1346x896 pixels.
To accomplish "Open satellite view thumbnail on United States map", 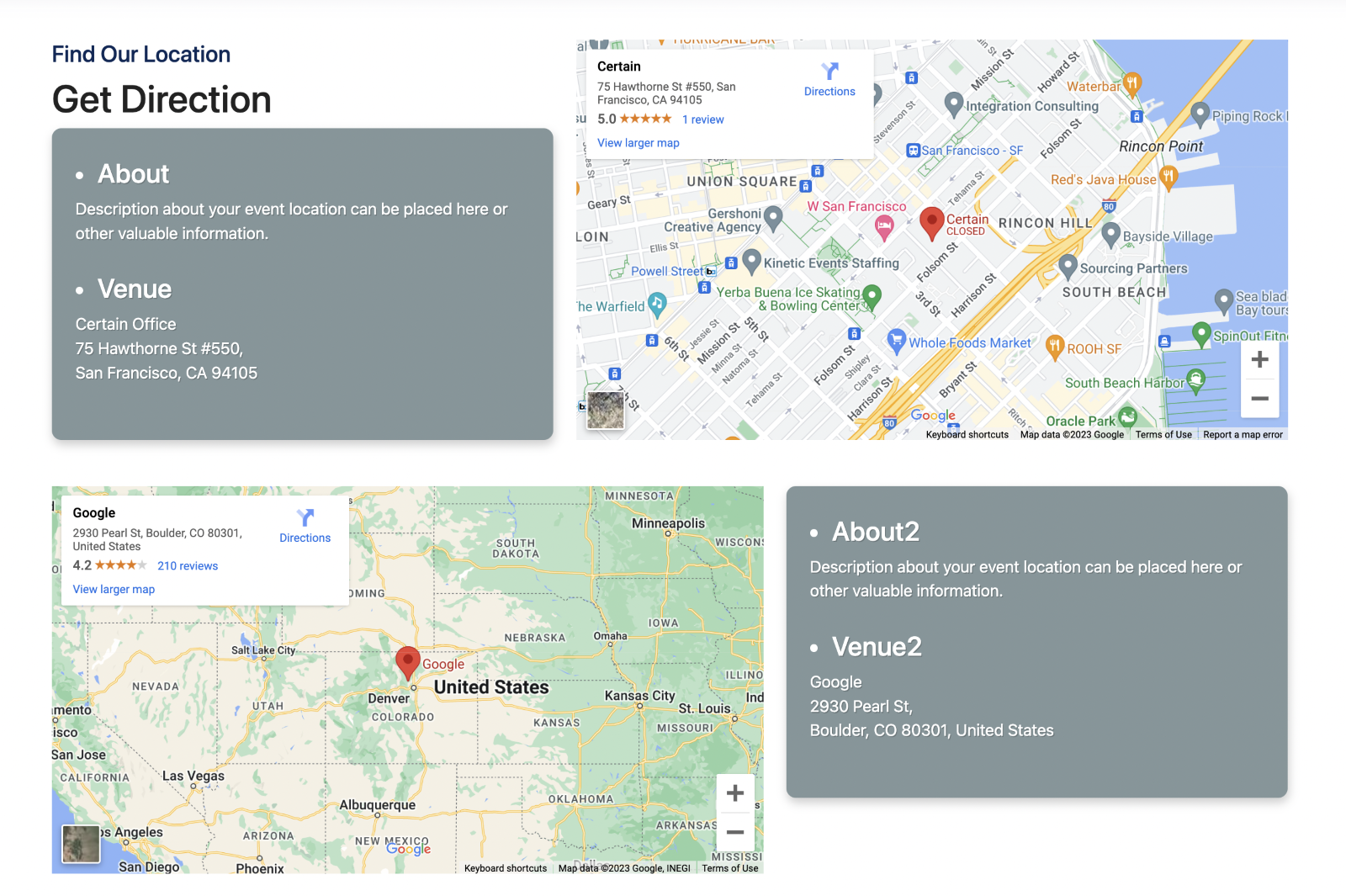I will [x=82, y=844].
